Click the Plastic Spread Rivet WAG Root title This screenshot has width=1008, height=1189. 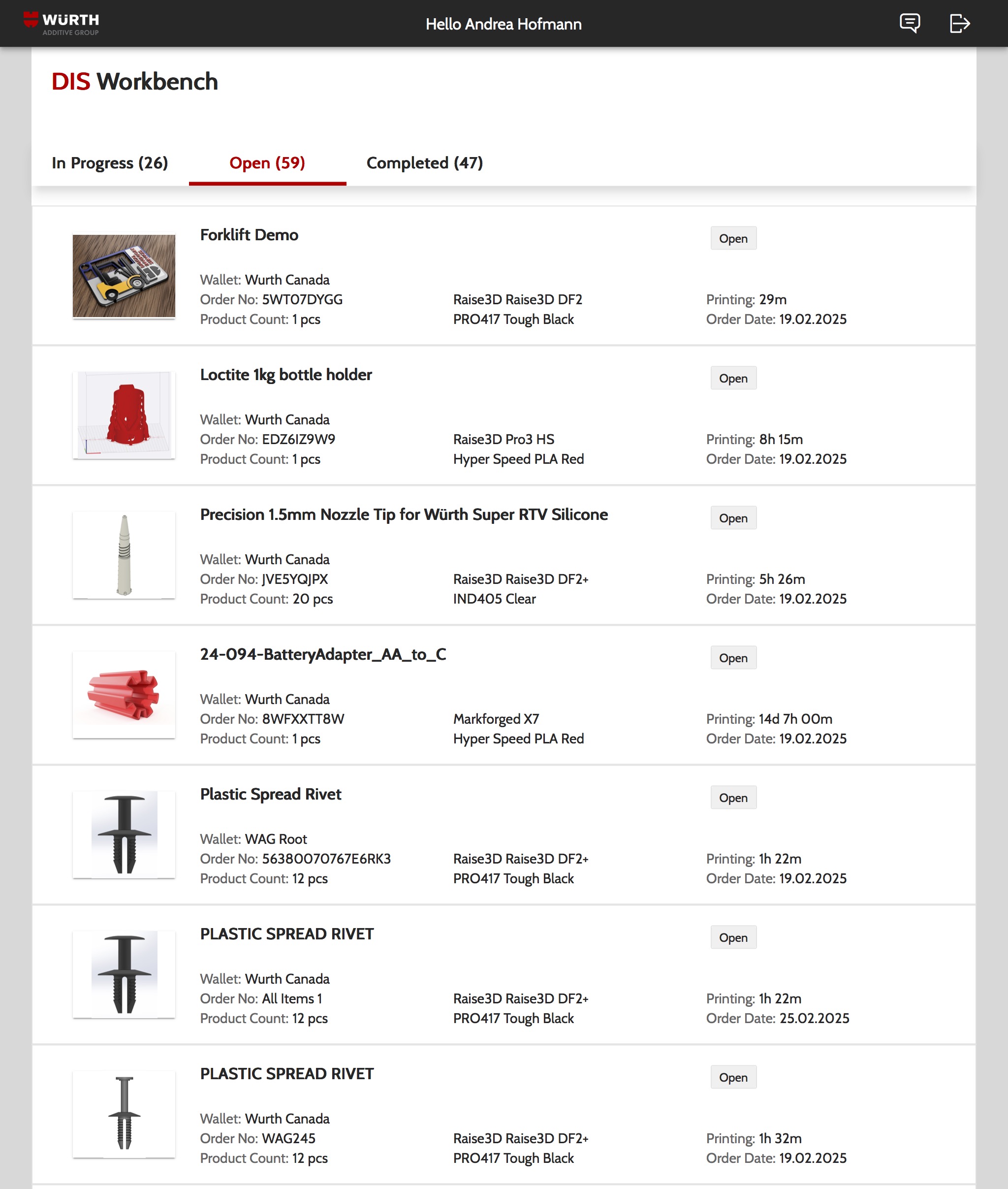click(x=271, y=794)
